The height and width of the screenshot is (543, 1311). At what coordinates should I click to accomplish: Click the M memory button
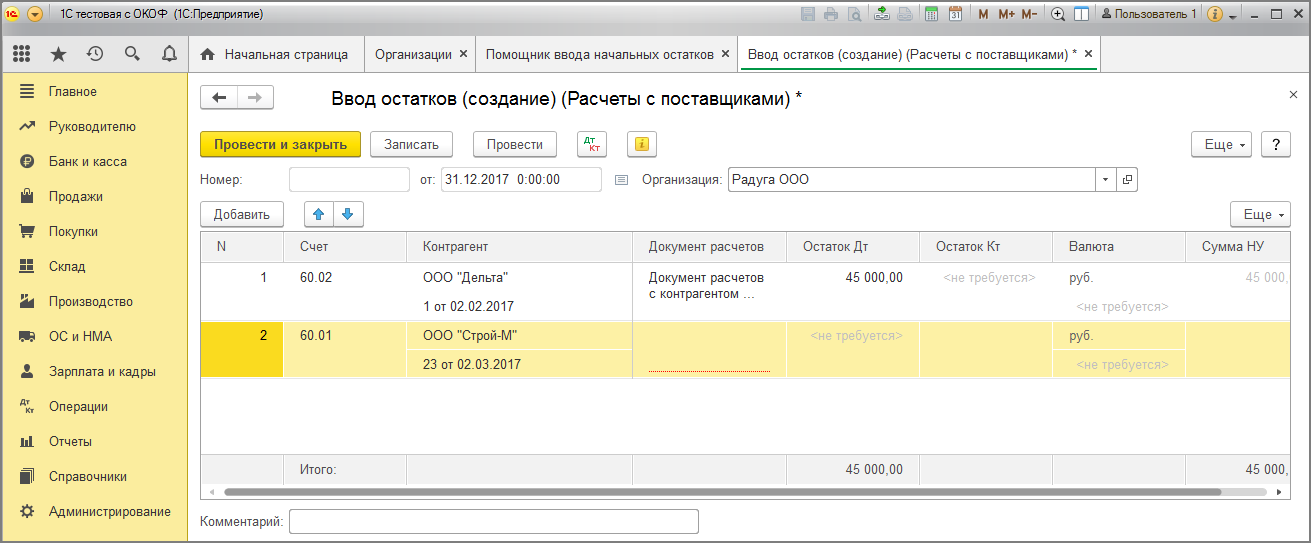(x=983, y=14)
